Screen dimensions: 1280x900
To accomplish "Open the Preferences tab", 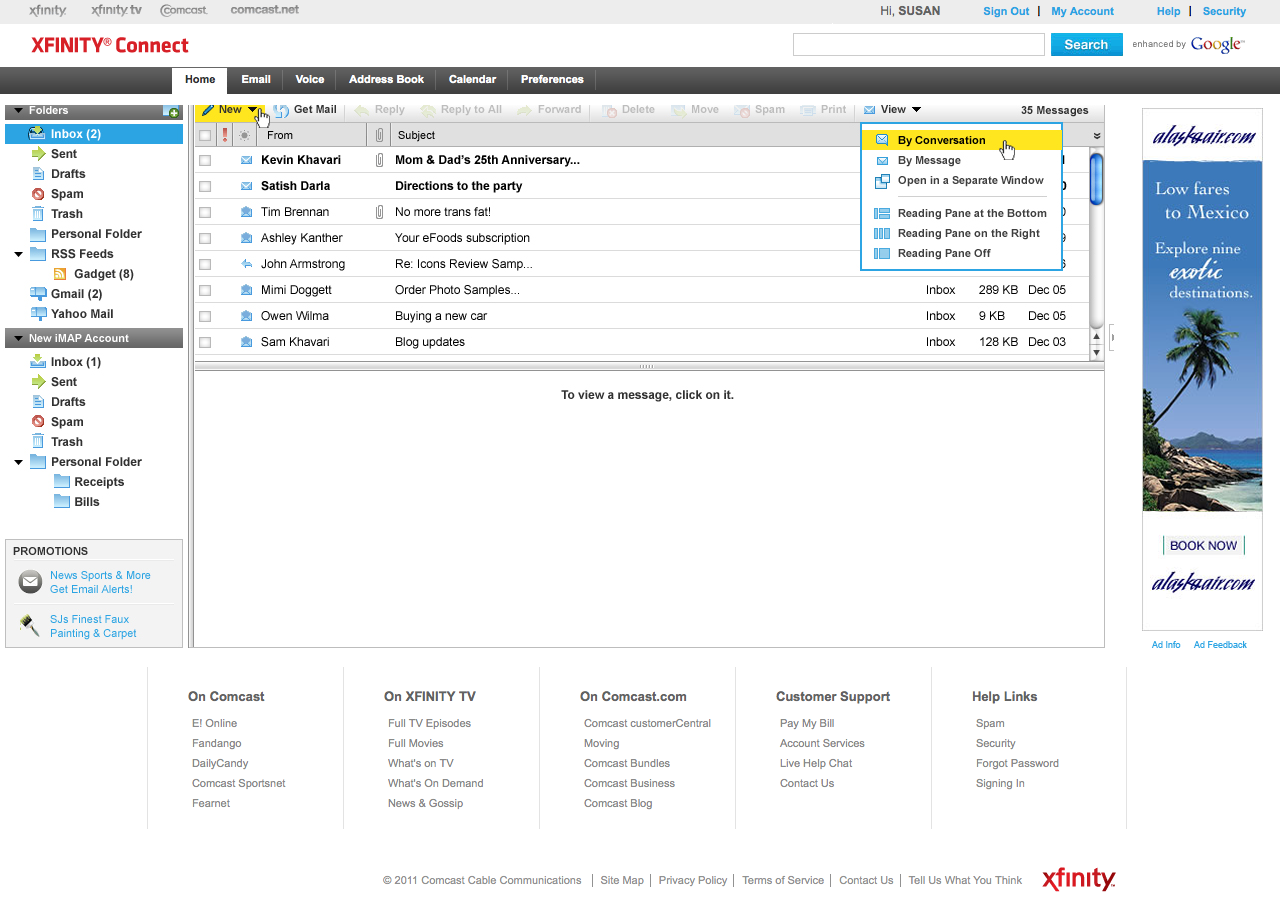I will tap(552, 80).
